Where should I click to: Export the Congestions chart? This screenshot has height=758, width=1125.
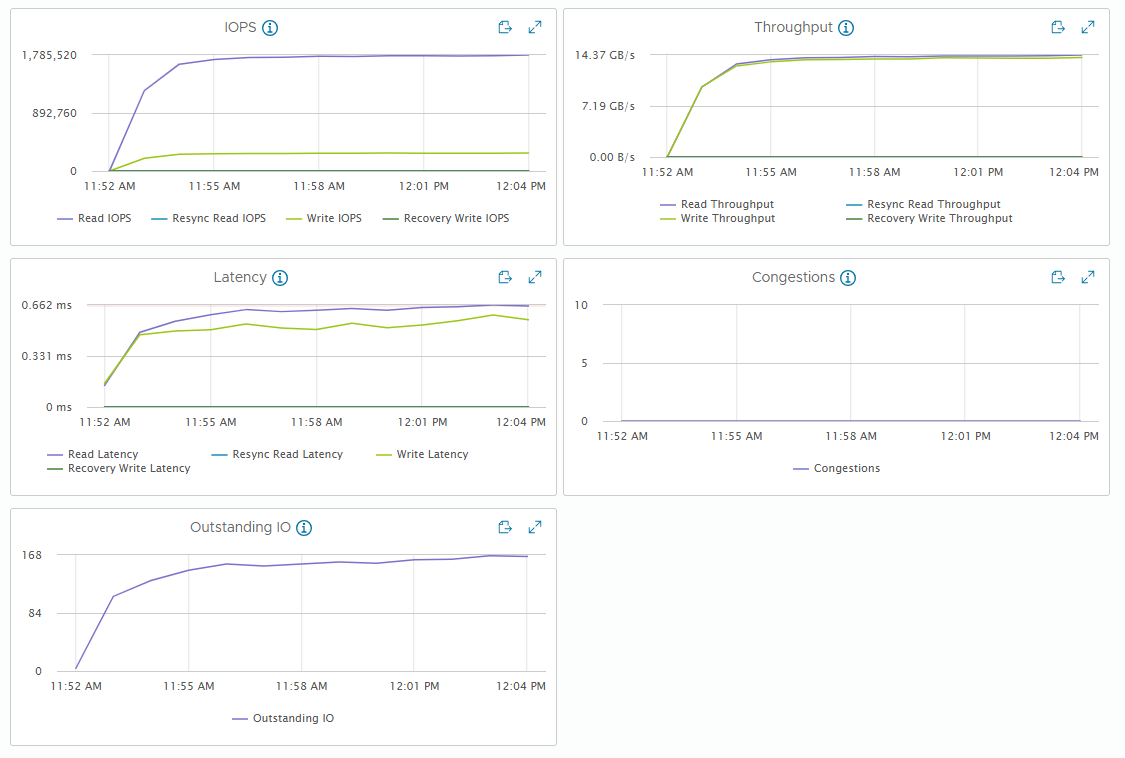click(1058, 277)
